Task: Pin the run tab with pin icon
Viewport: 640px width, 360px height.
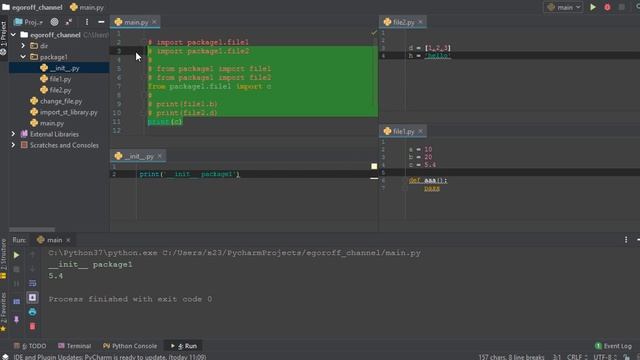Action: [16, 319]
